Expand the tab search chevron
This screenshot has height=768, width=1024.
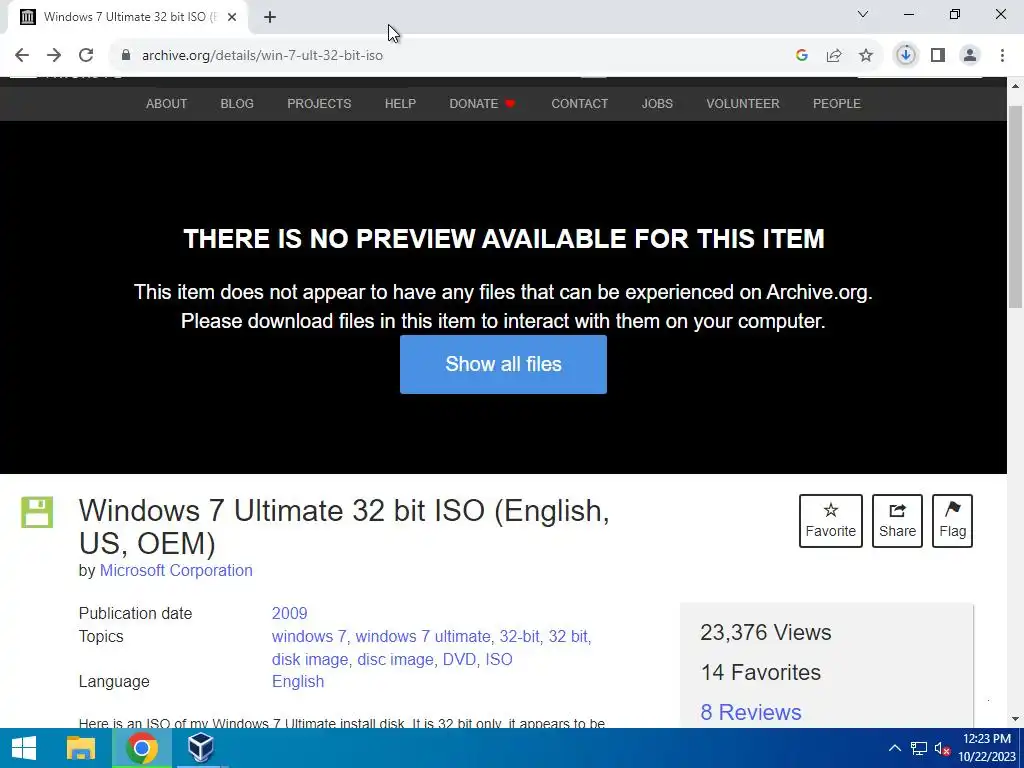pos(863,14)
